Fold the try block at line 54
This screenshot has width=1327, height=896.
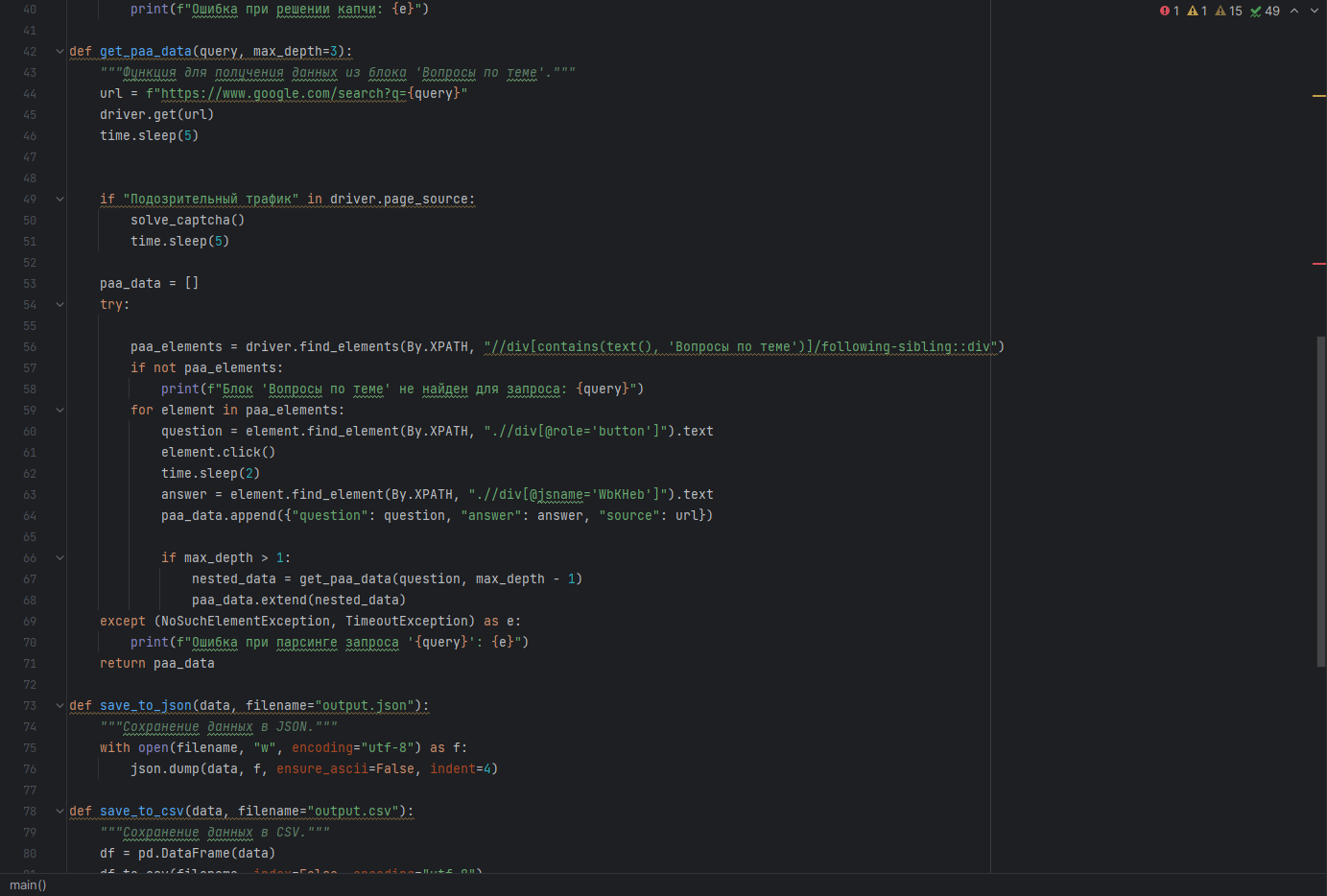tap(59, 305)
